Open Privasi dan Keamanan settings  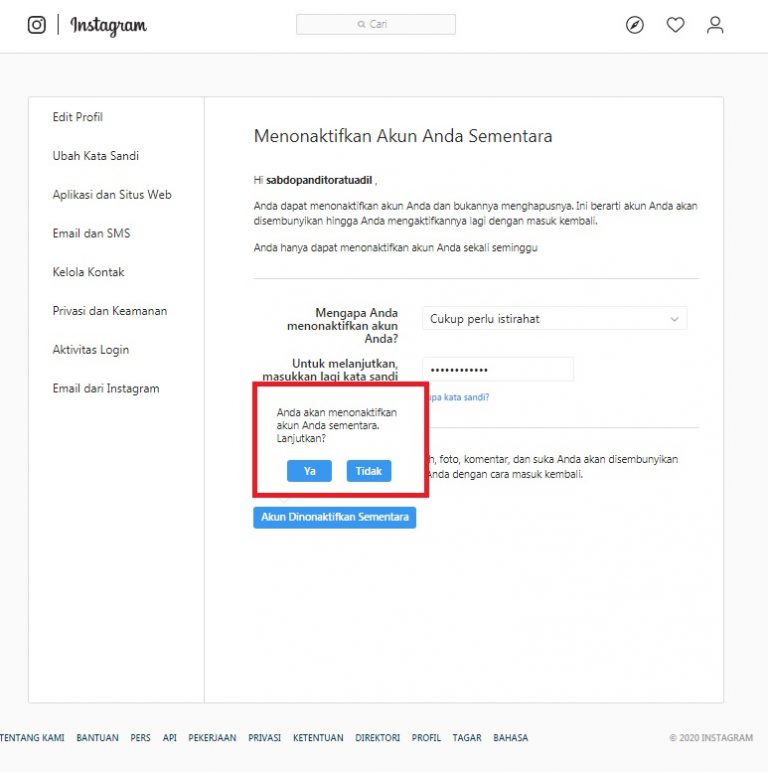coord(110,311)
